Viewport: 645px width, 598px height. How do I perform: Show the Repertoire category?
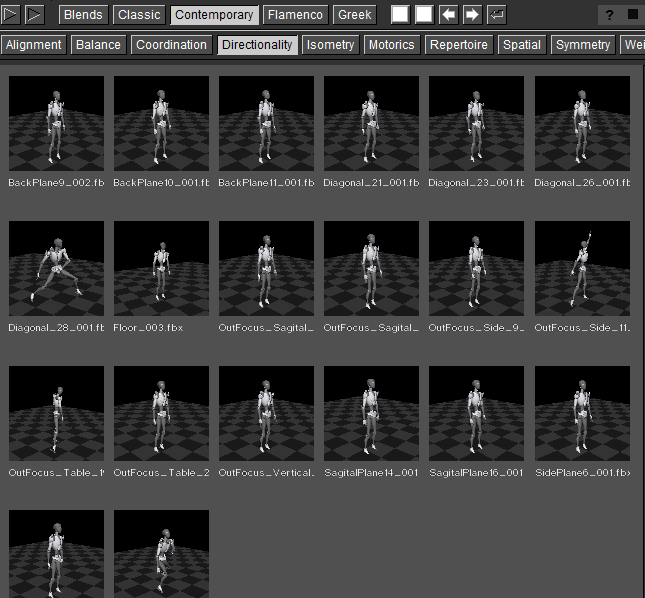(459, 45)
